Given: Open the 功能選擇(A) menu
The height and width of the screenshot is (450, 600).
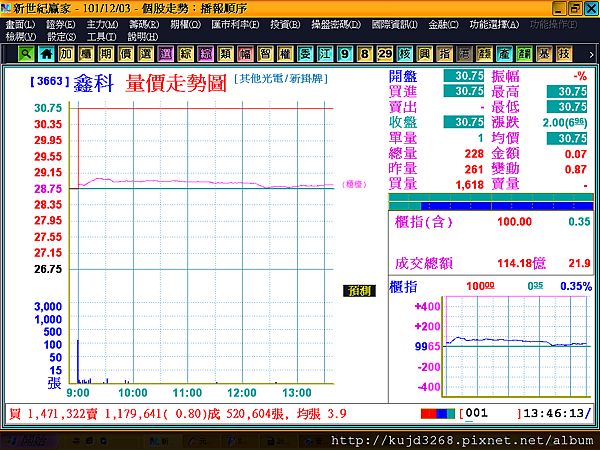Looking at the screenshot, I should (x=494, y=25).
